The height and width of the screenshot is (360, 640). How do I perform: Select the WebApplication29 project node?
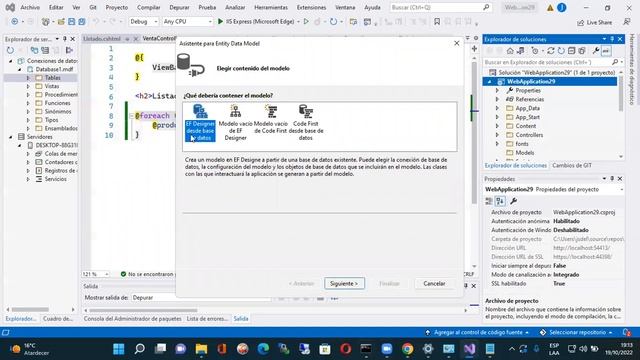pyautogui.click(x=531, y=81)
